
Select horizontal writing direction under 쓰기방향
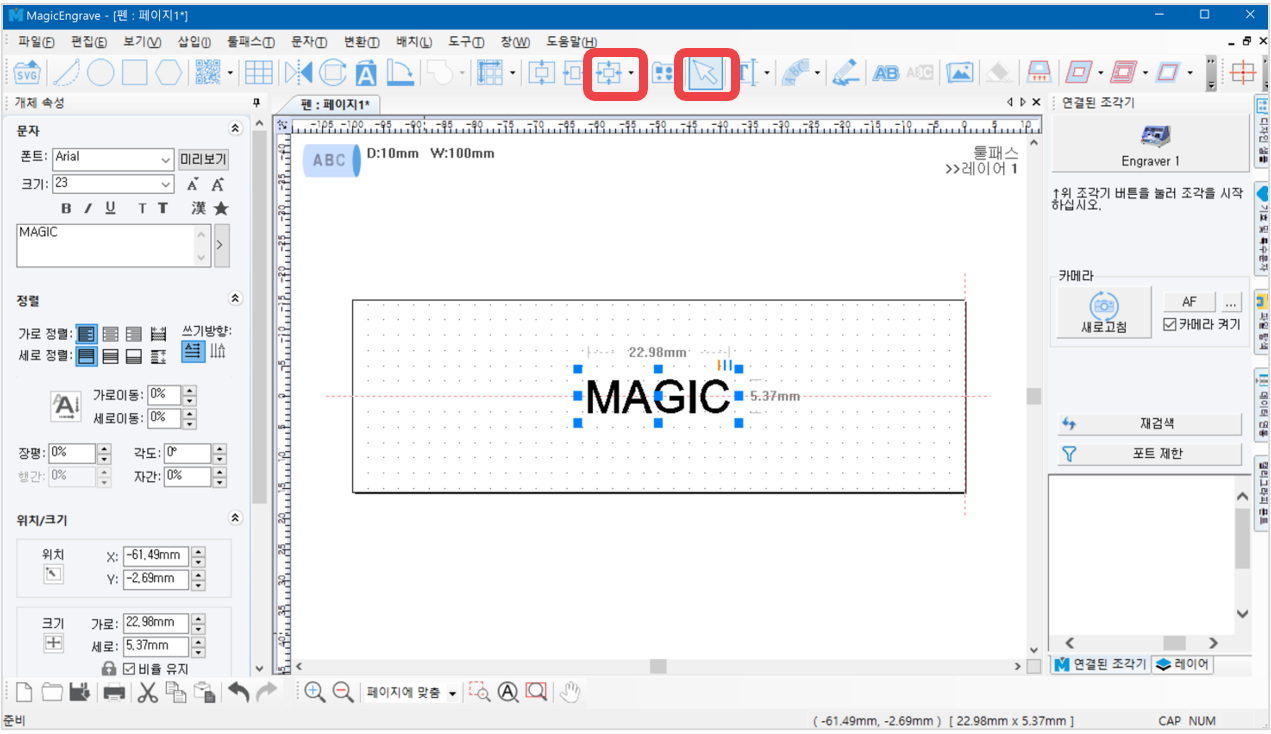tap(192, 351)
